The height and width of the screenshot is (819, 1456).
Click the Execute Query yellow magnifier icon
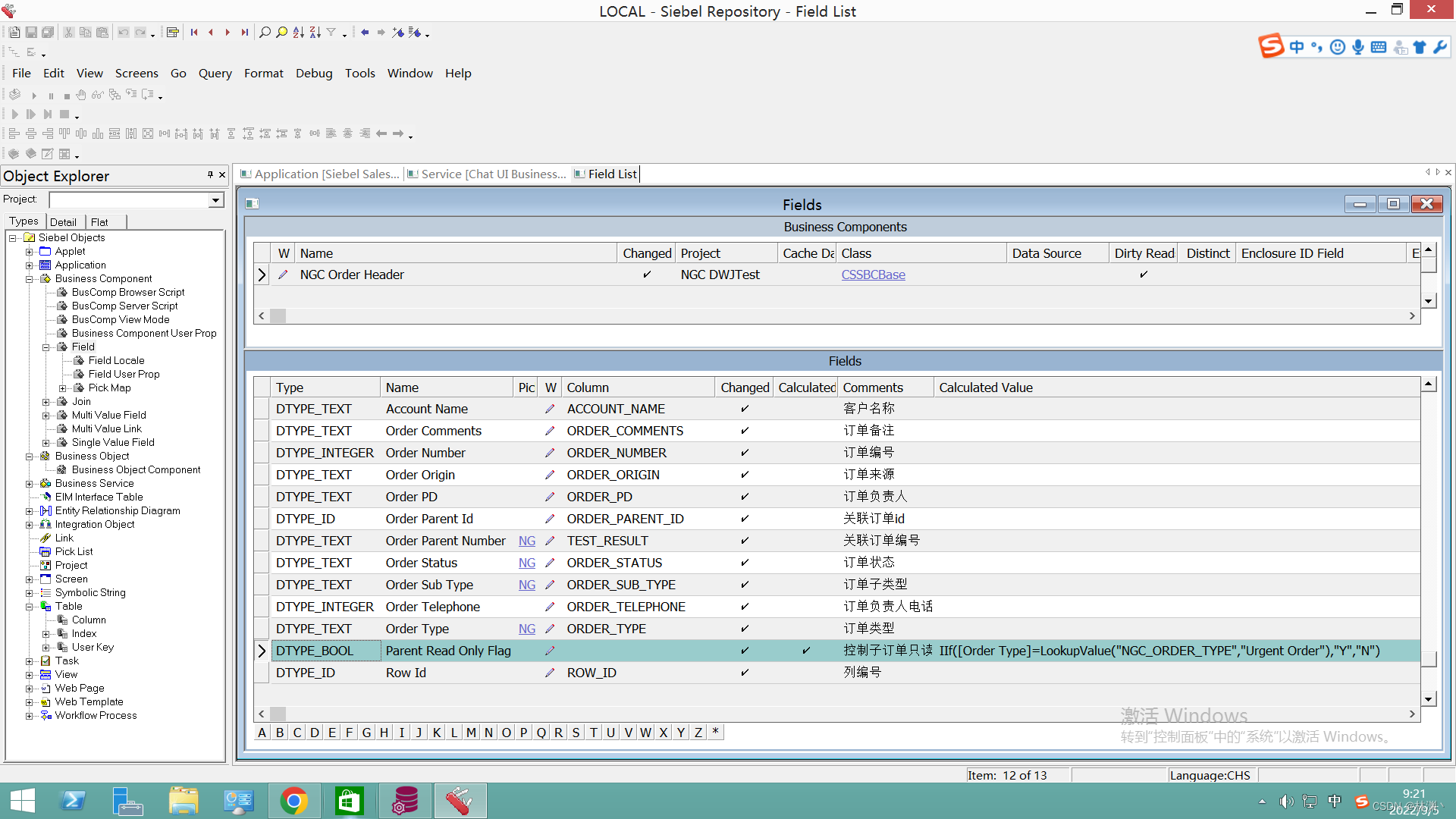point(281,33)
